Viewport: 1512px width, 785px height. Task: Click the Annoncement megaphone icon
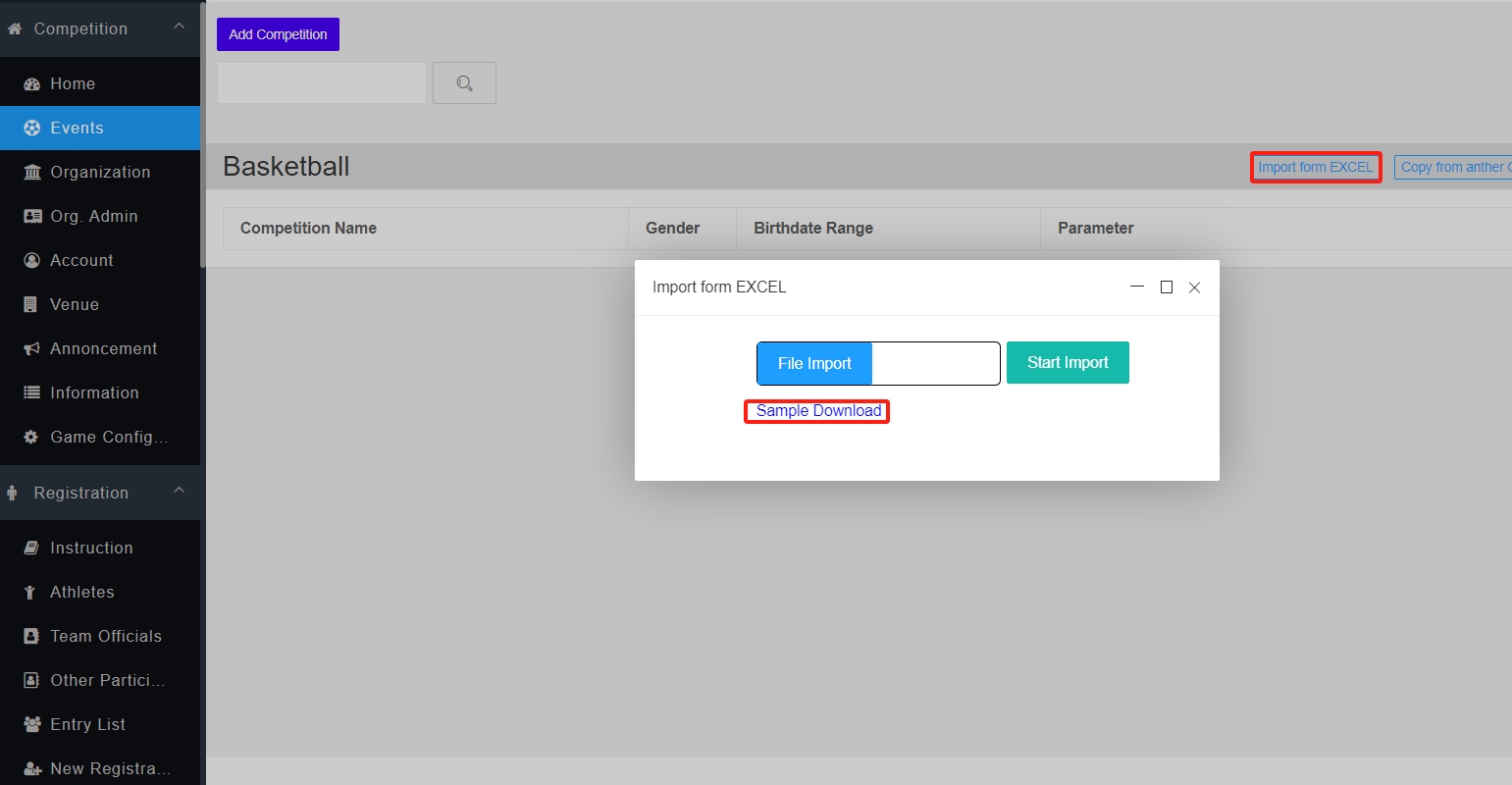click(31, 349)
